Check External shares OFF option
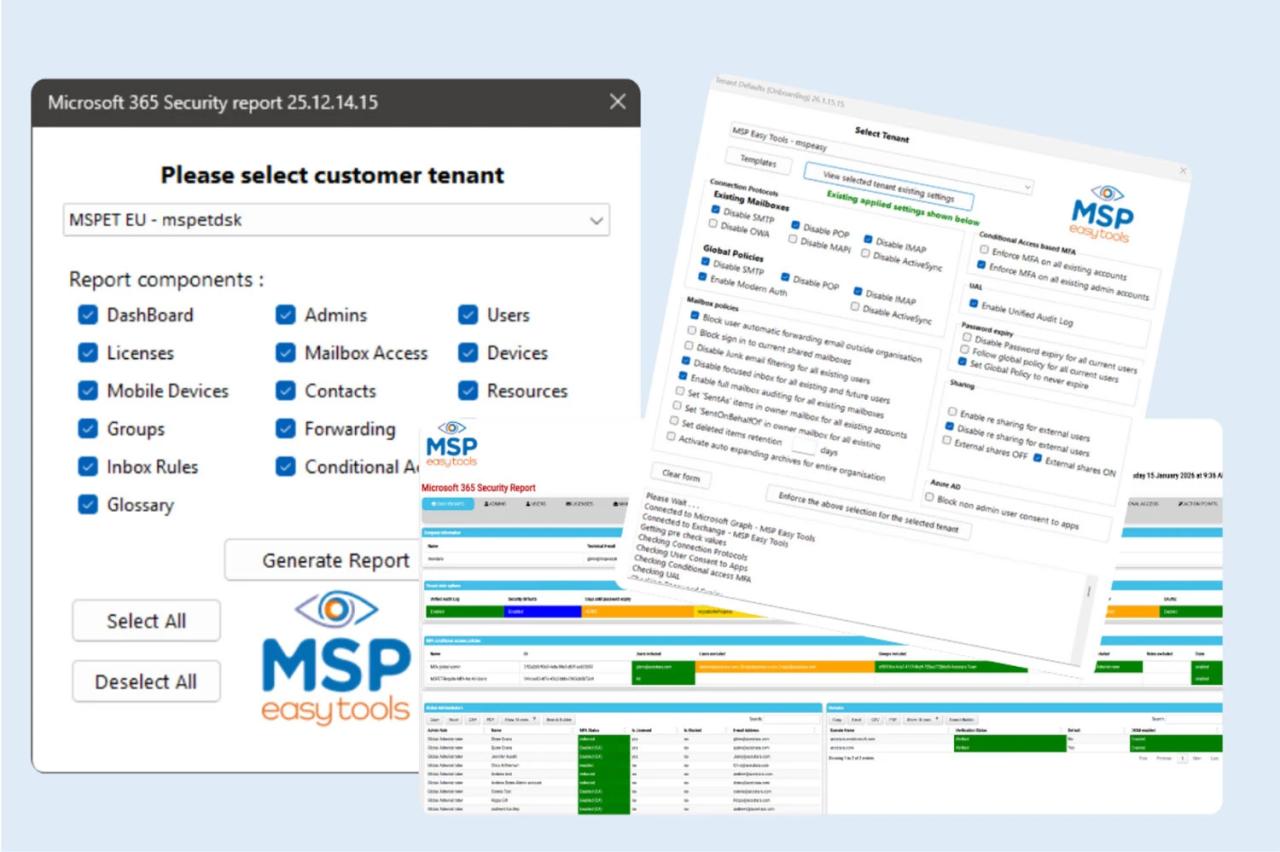This screenshot has width=1280, height=852. [x=947, y=439]
